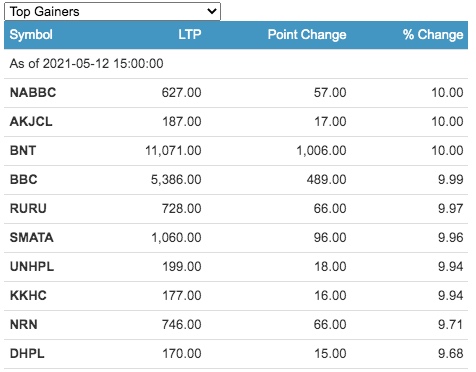Open the BBC symbol link
The image size is (476, 372).
[x=24, y=180]
